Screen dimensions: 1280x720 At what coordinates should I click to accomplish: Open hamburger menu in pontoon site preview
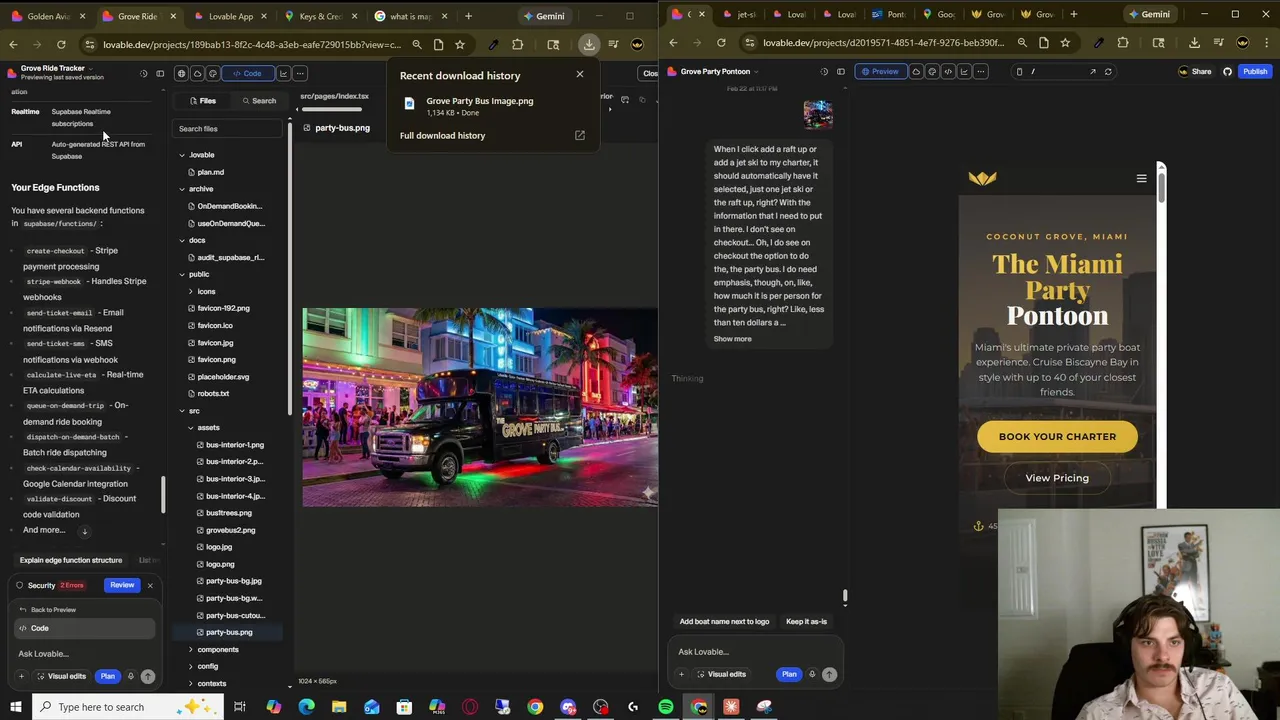tap(1141, 179)
